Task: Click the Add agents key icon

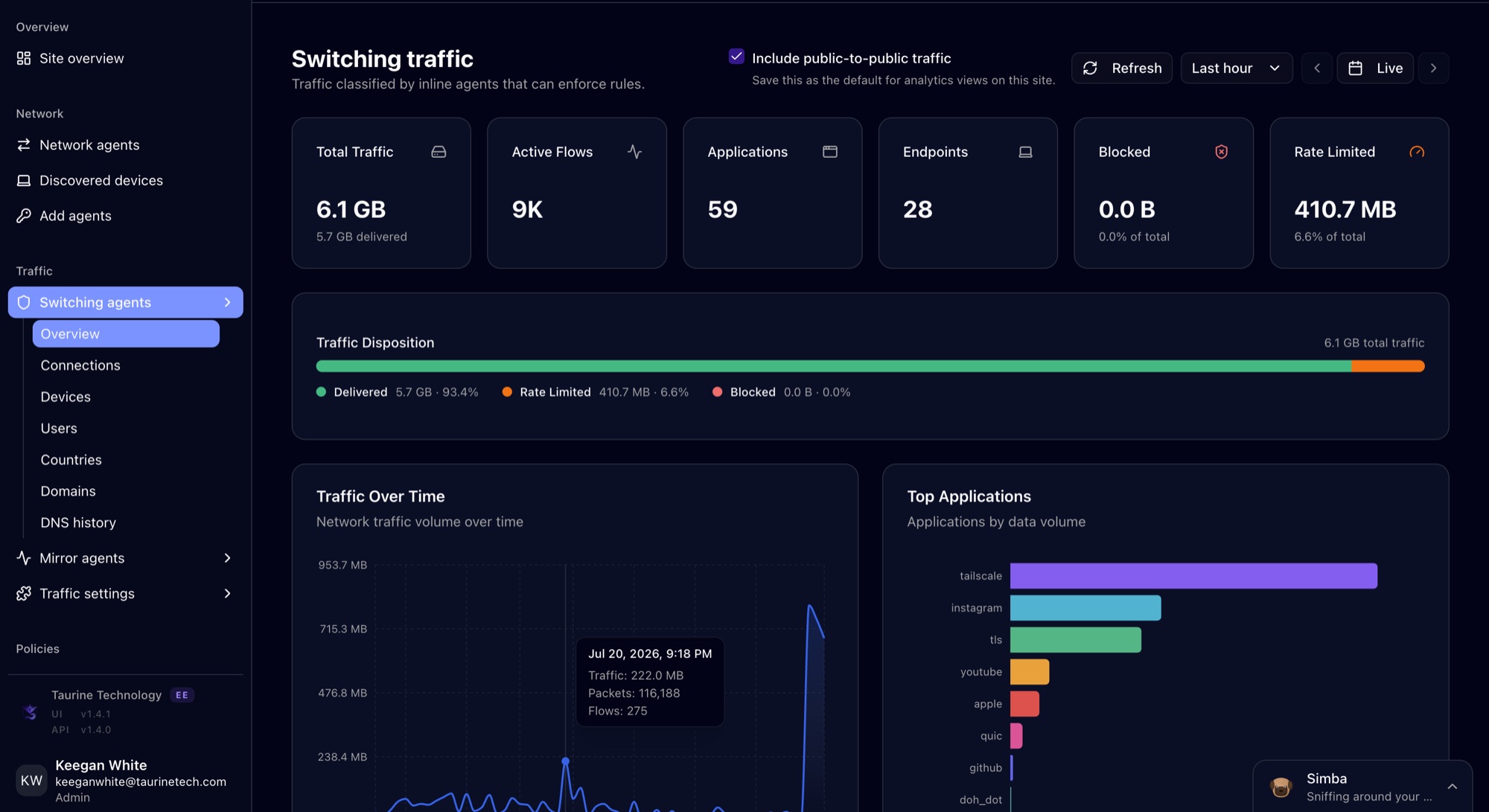Action: coord(24,216)
